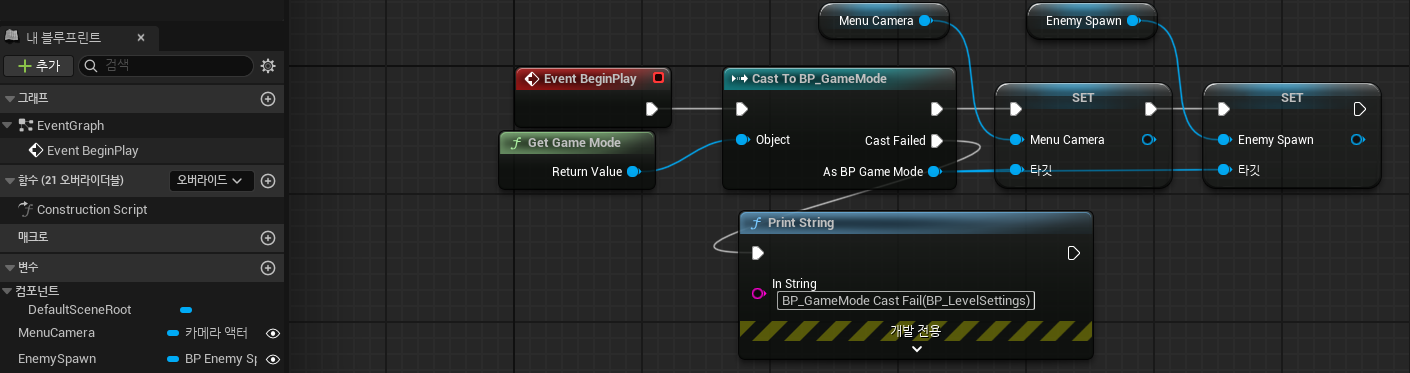Select the Event BeginPlay node header
Image resolution: width=1410 pixels, height=373 pixels.
(x=592, y=78)
